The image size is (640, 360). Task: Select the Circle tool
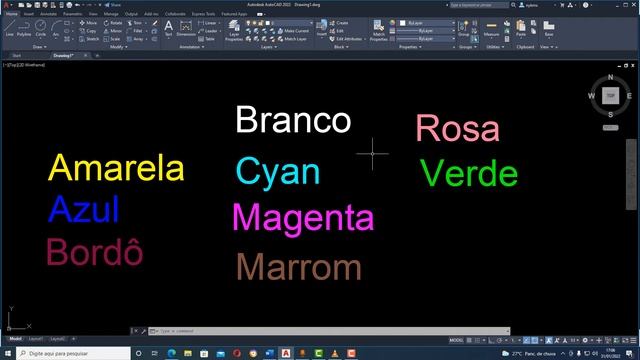40,29
